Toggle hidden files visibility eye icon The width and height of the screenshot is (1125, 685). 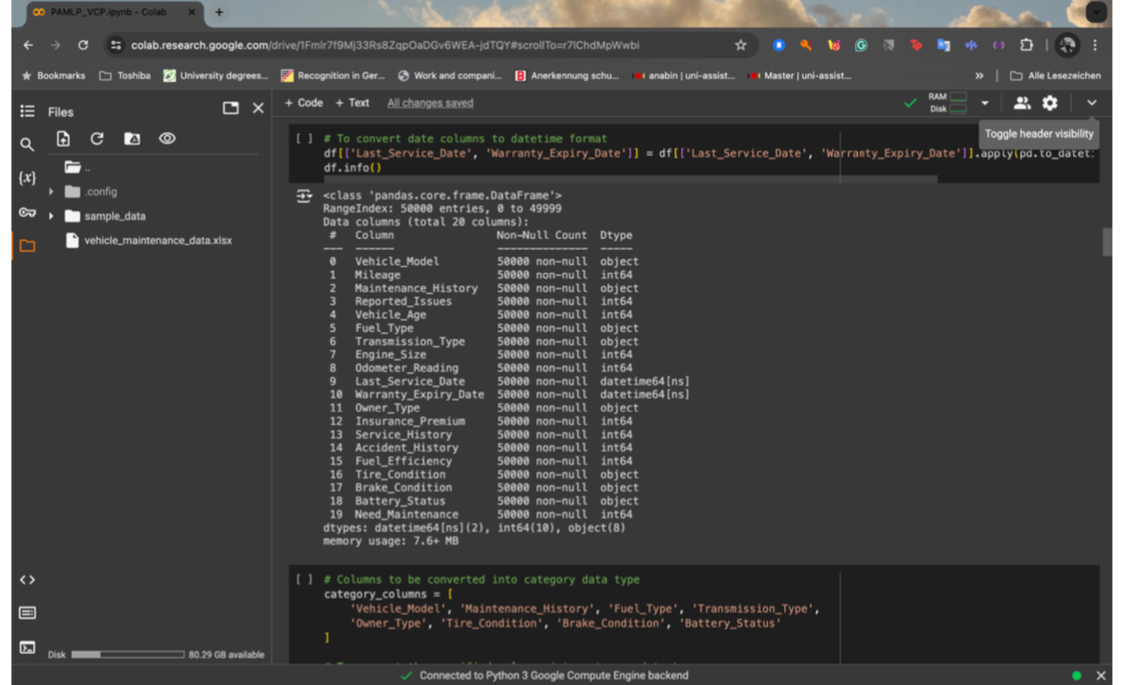[x=167, y=139]
